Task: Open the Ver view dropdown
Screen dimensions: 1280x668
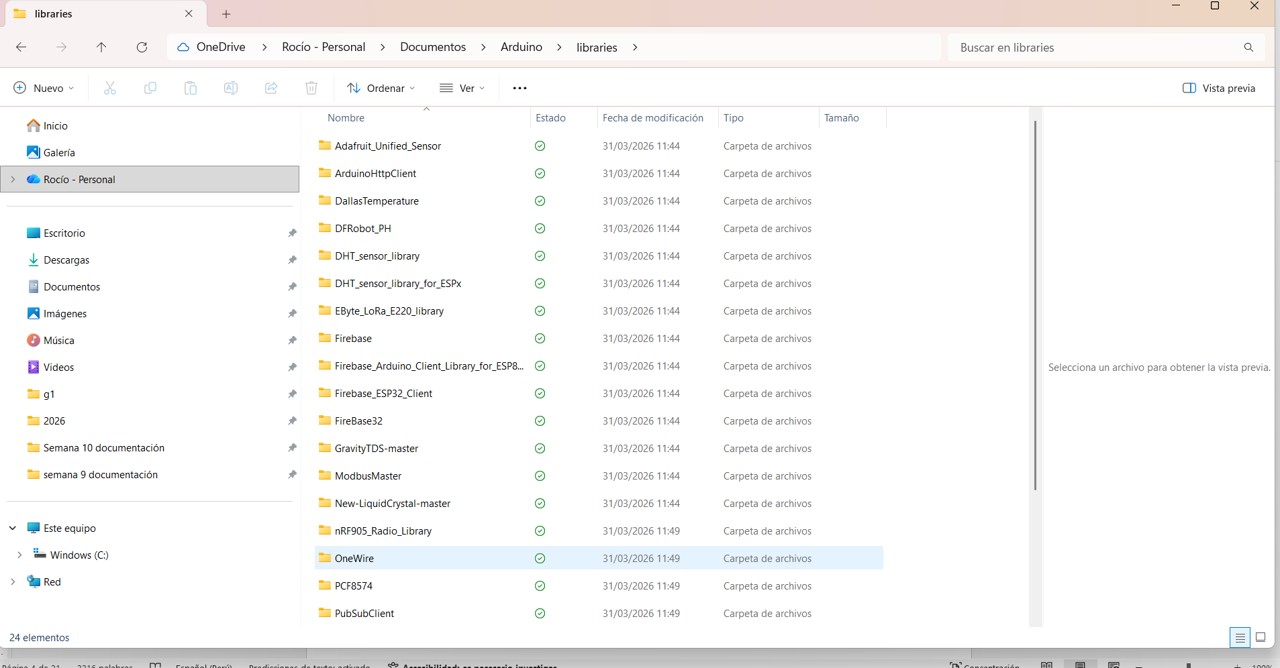Action: 462,88
